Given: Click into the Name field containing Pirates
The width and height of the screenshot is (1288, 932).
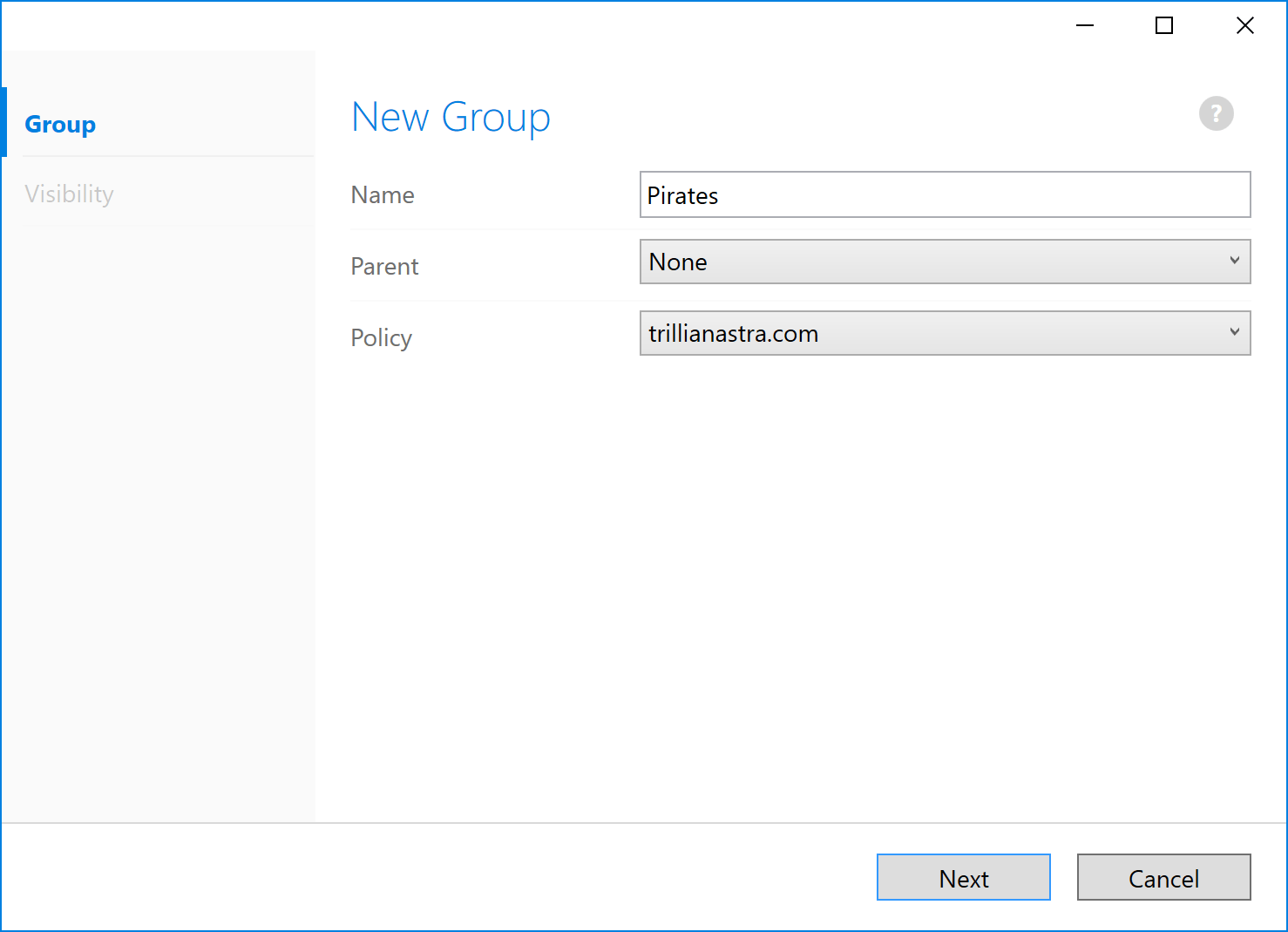Looking at the screenshot, I should click(945, 194).
